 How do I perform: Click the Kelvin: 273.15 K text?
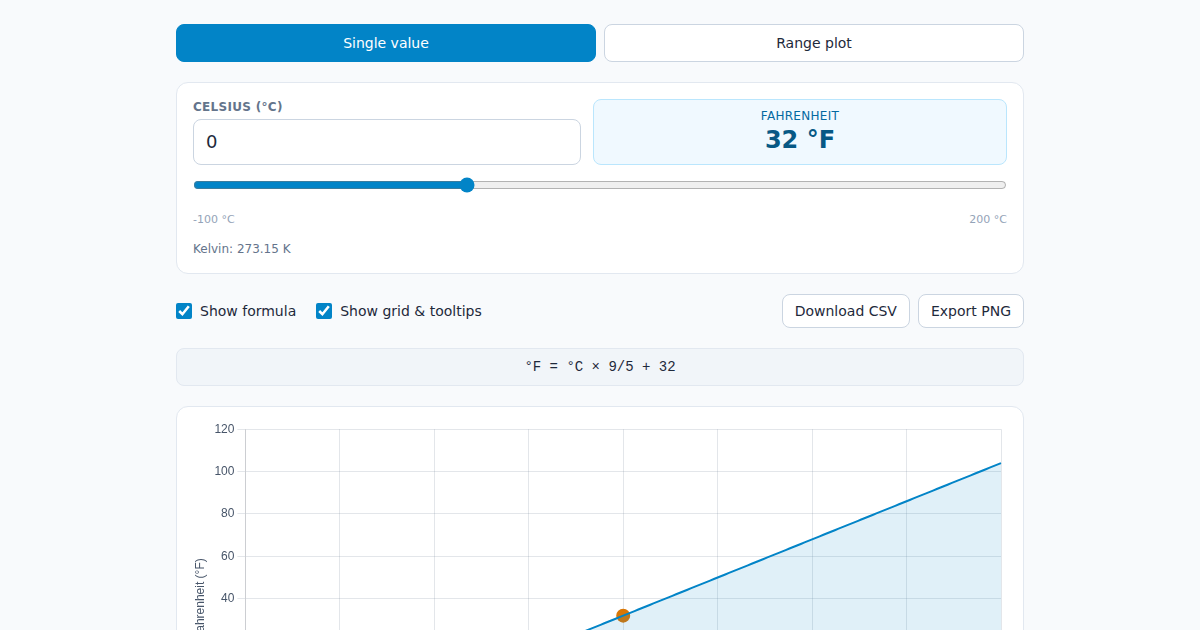(242, 249)
